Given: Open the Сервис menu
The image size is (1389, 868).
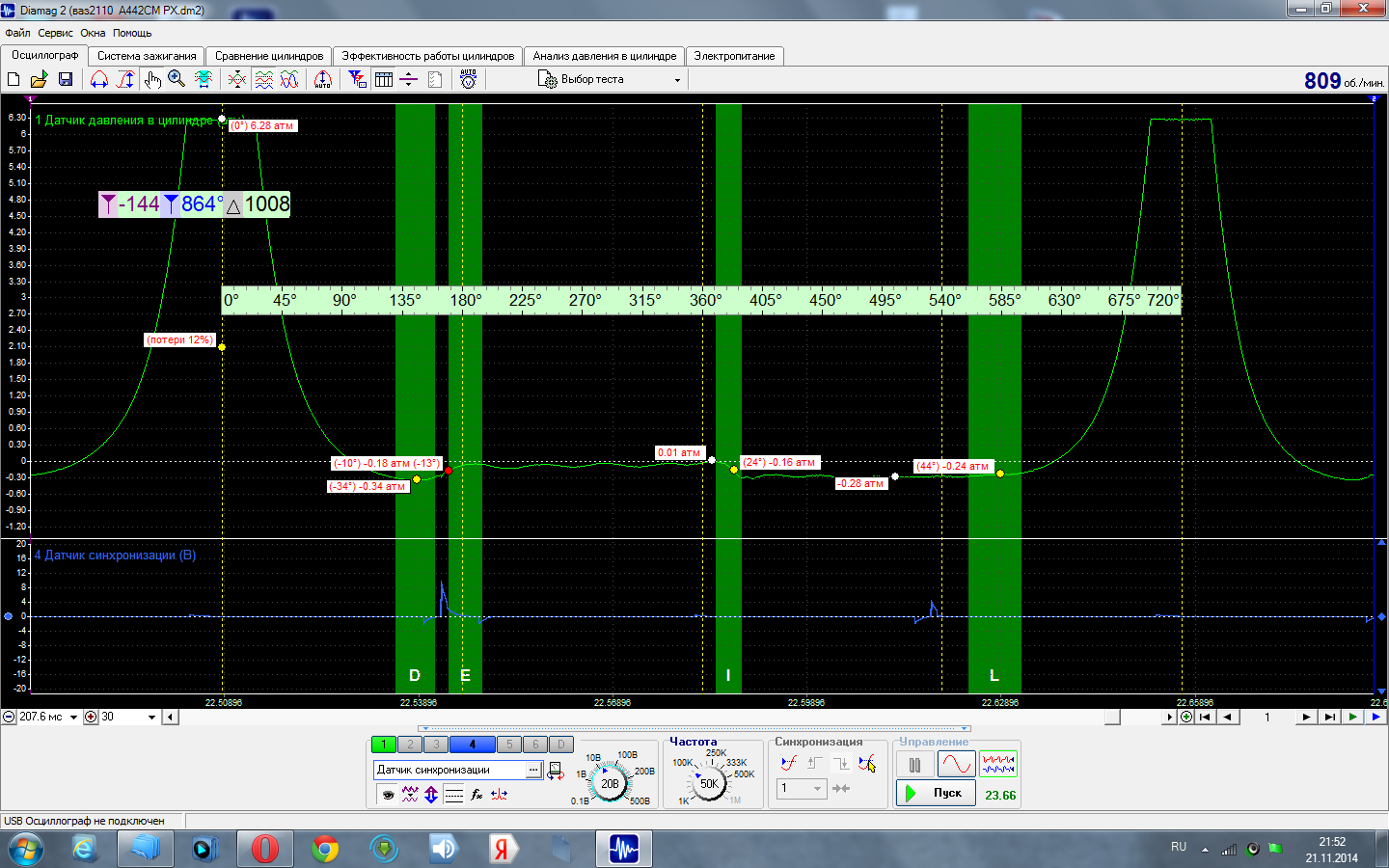Looking at the screenshot, I should click(x=55, y=33).
